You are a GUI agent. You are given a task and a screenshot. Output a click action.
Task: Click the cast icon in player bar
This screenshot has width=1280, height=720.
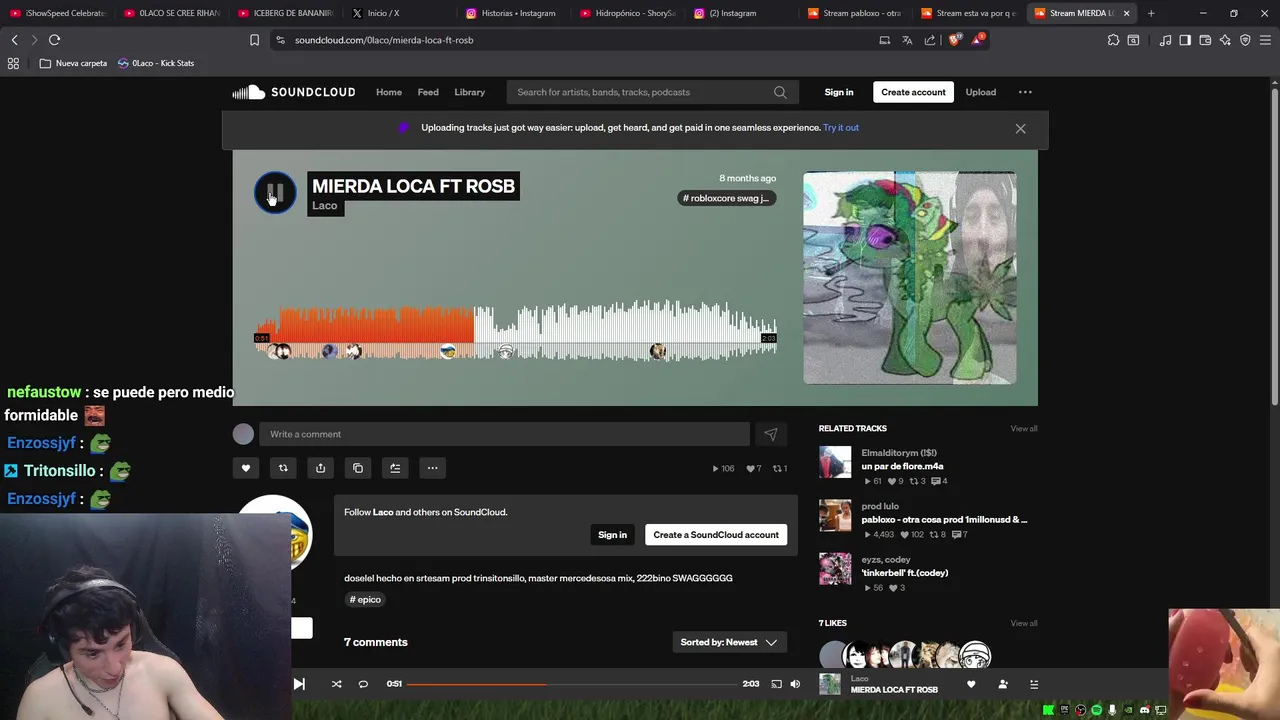776,684
